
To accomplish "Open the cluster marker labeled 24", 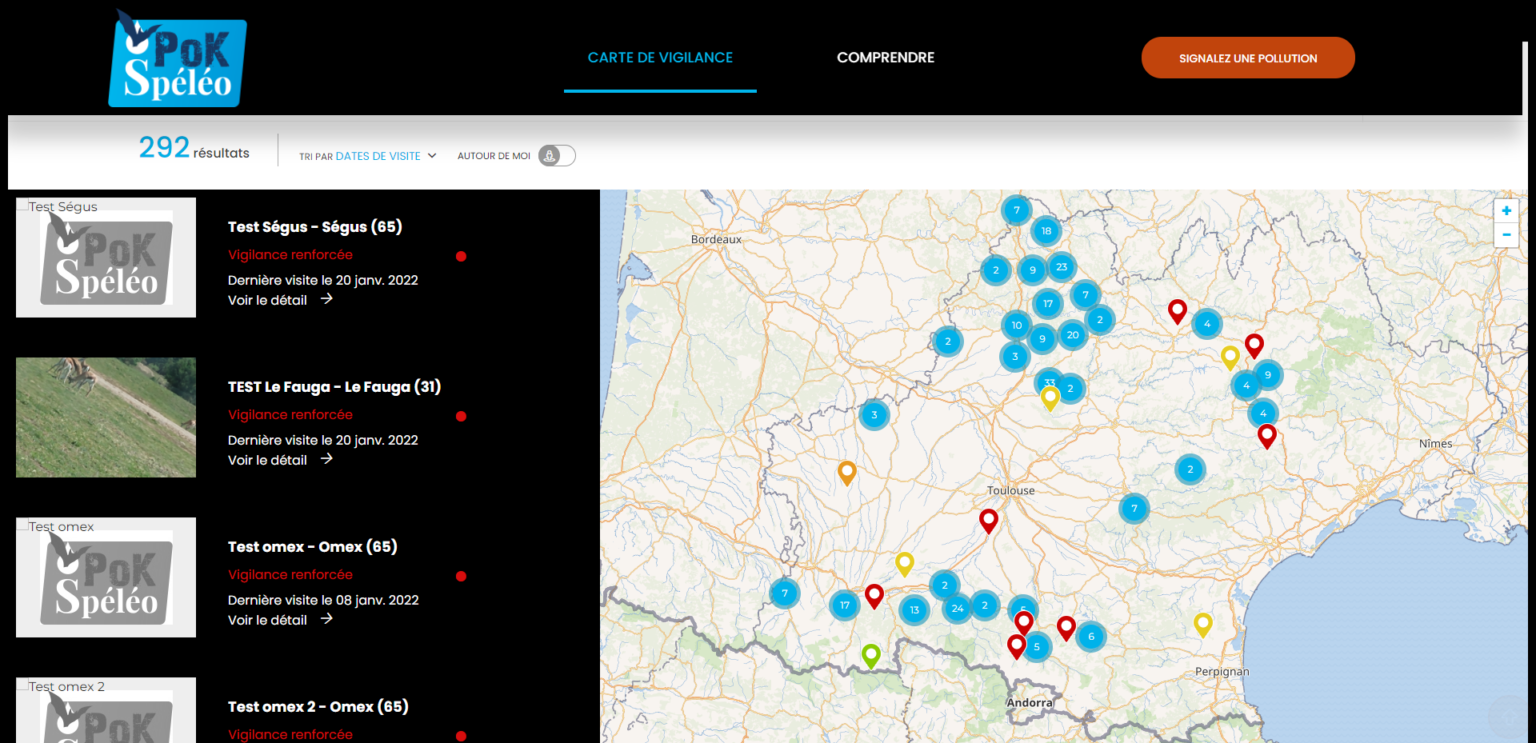I will 957,608.
